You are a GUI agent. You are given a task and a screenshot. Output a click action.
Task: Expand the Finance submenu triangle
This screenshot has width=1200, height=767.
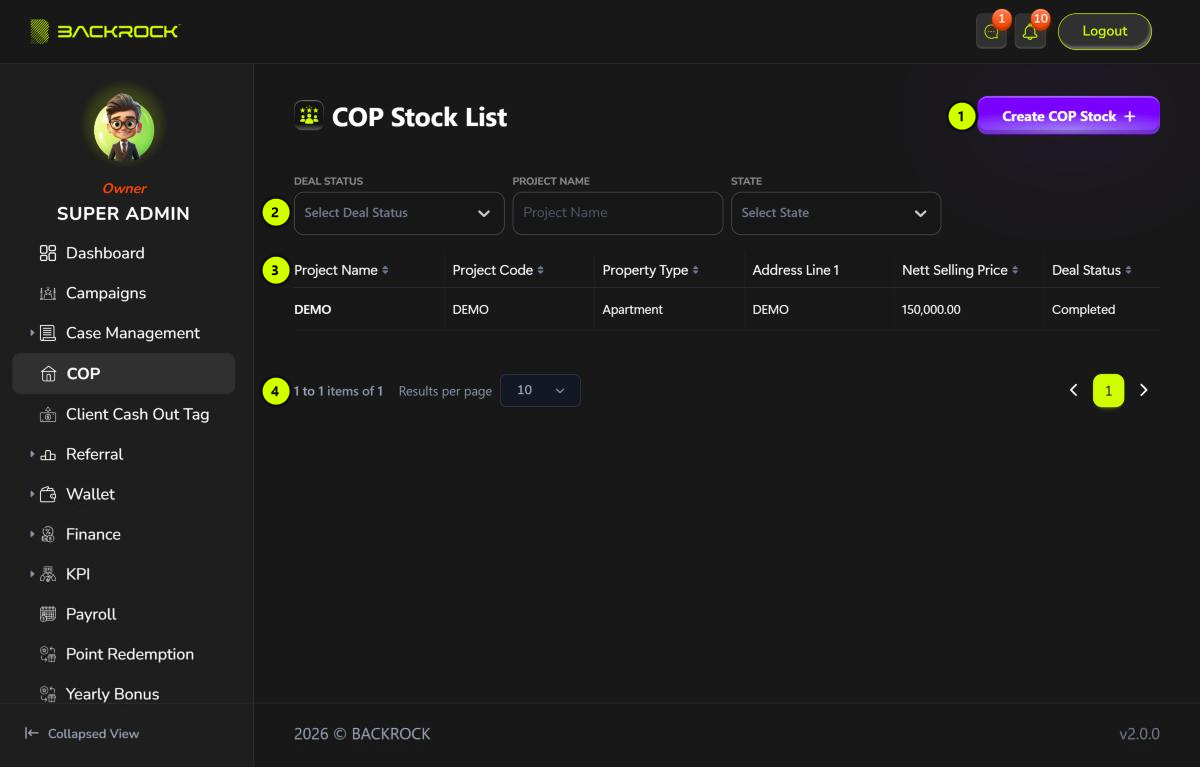coord(32,534)
